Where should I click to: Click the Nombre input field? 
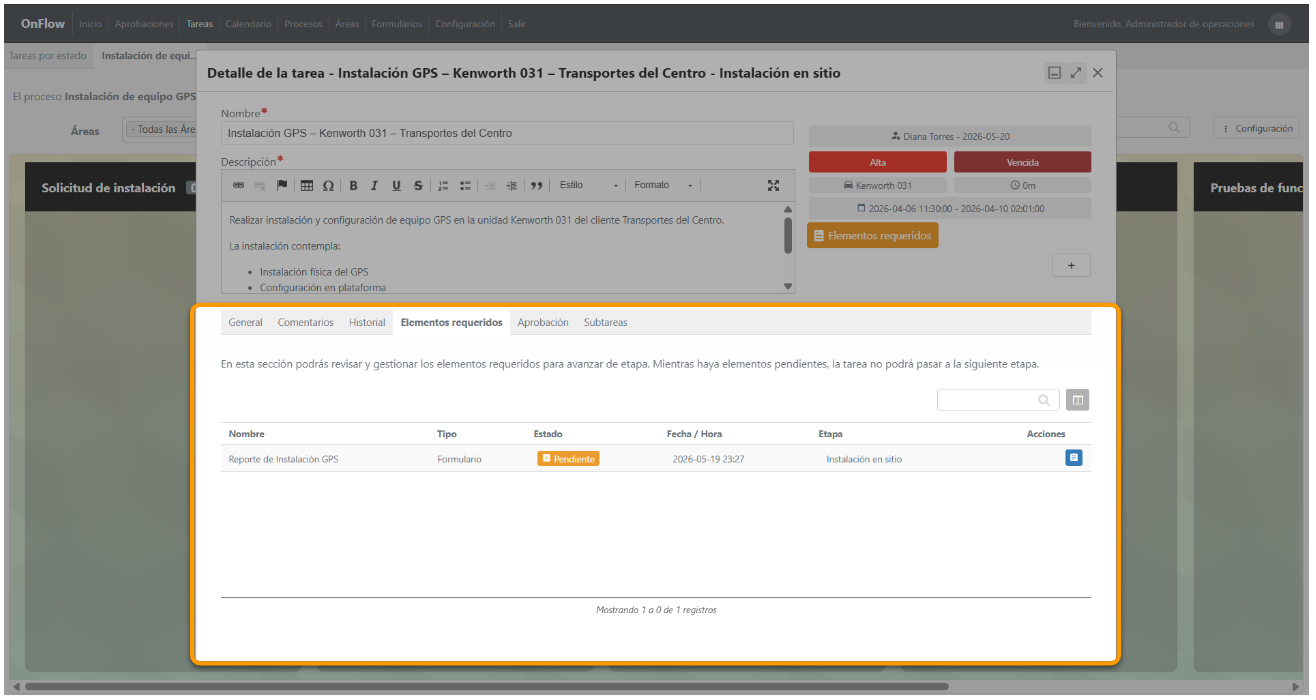507,133
